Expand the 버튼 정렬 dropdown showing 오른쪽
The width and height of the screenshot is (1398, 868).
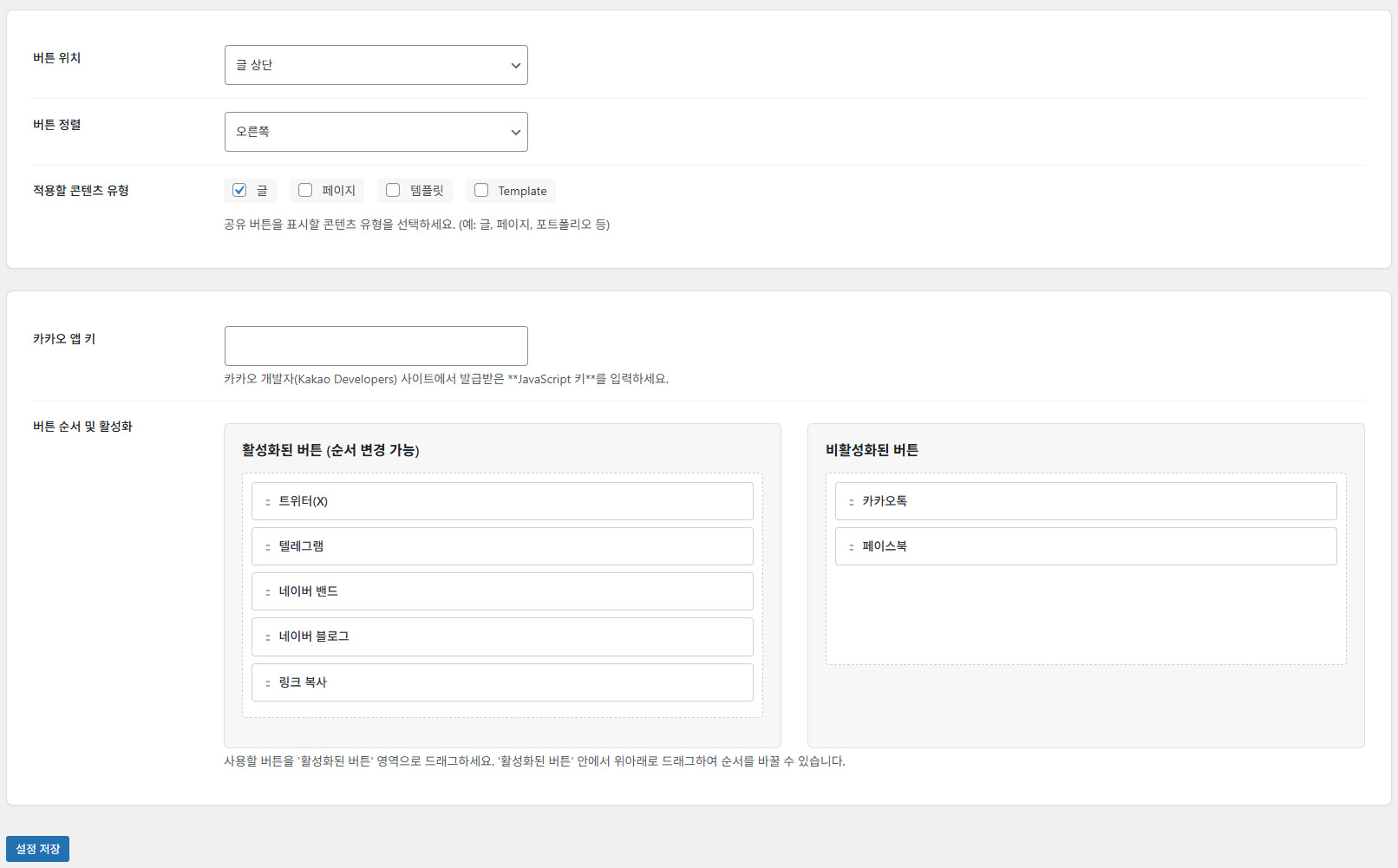376,132
